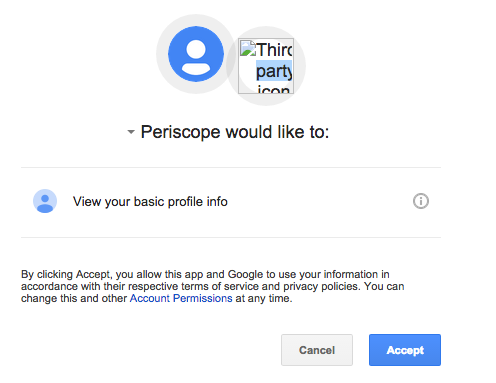Click the broken-image glyph beside 'Thirc' text

(x=248, y=49)
